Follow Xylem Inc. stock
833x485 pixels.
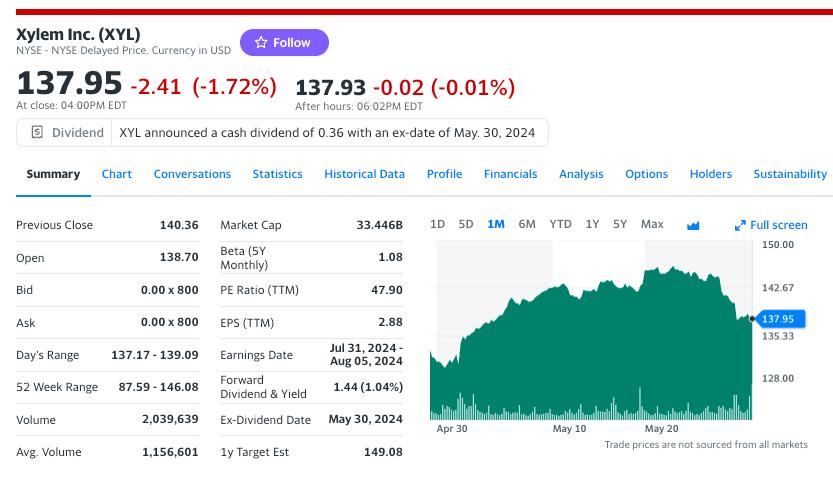tap(284, 43)
